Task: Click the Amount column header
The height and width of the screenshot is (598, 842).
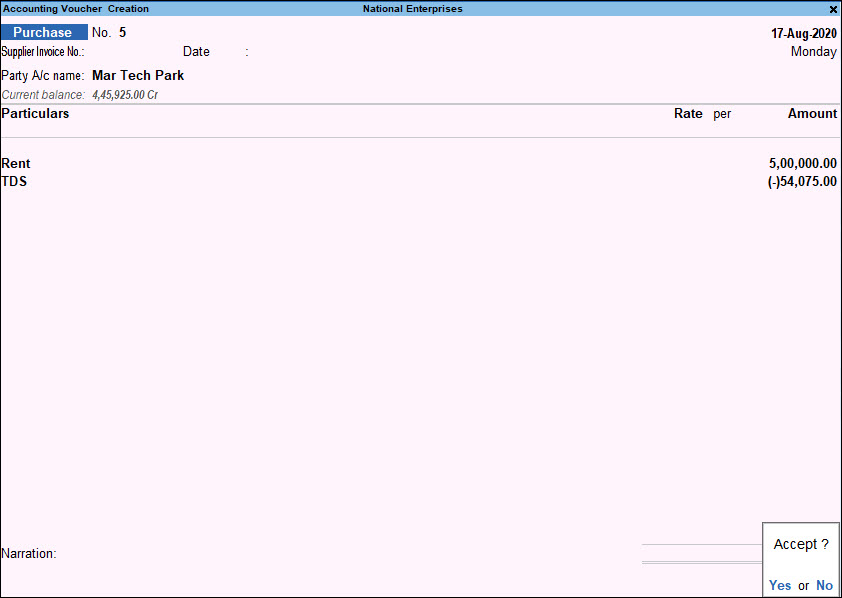Action: pyautogui.click(x=812, y=113)
